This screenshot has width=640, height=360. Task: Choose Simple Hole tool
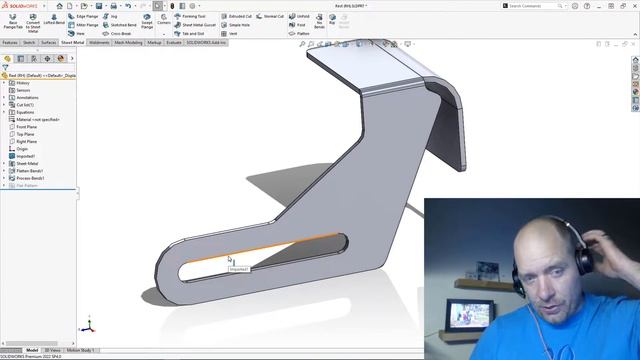(x=236, y=25)
